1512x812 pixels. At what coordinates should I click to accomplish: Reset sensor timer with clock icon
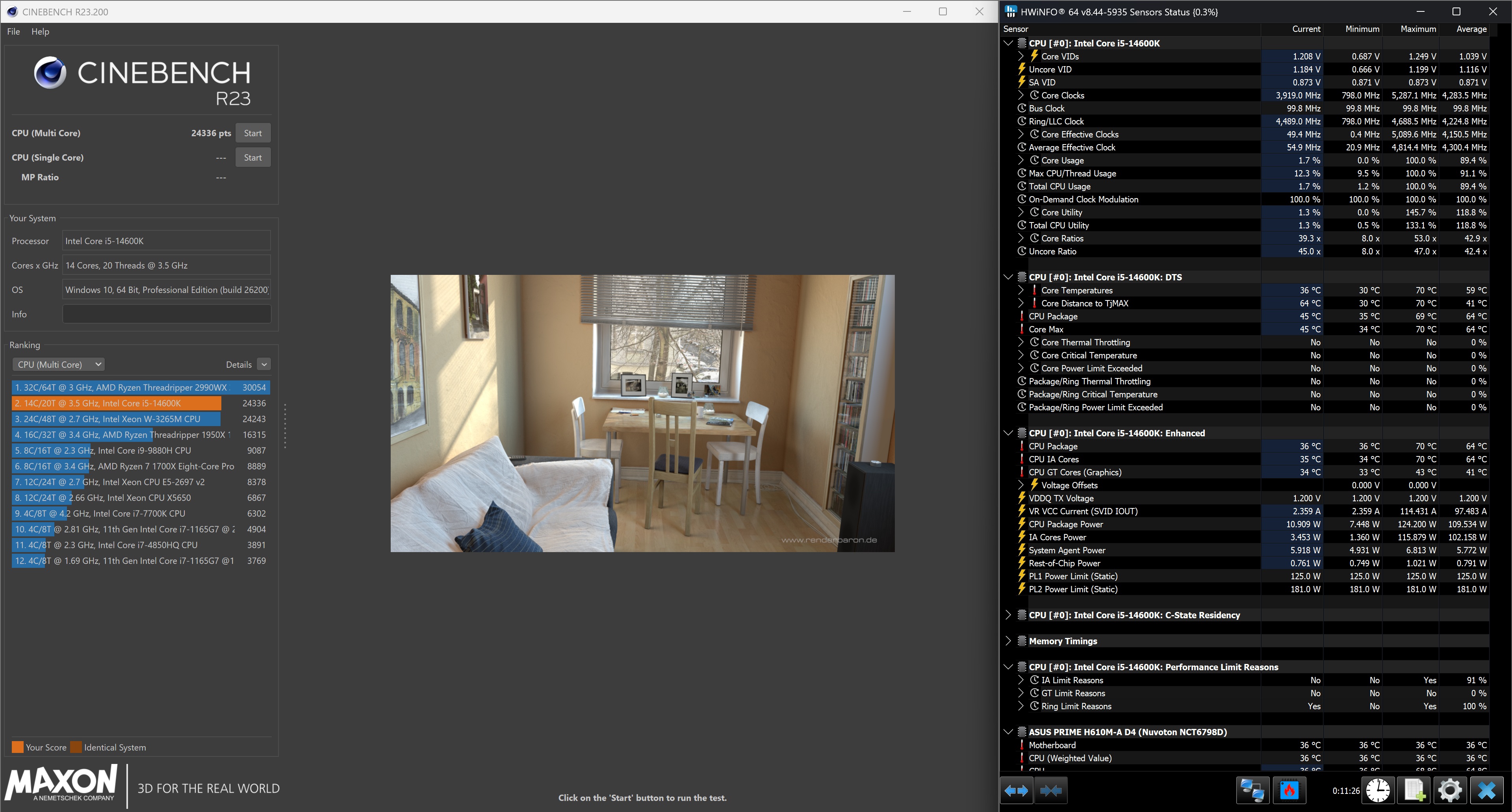[1378, 790]
